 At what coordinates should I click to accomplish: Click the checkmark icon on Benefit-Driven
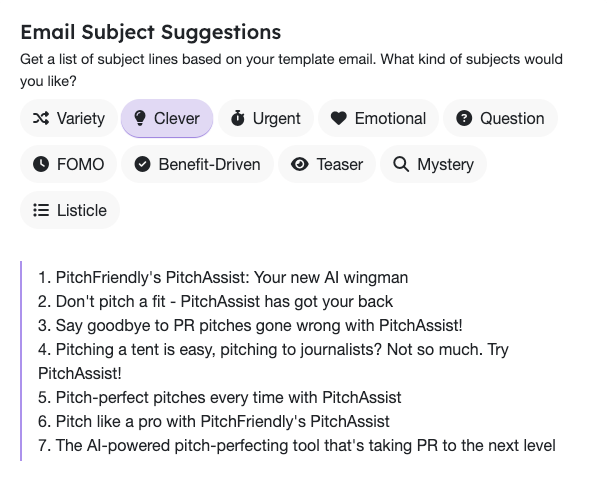point(142,164)
